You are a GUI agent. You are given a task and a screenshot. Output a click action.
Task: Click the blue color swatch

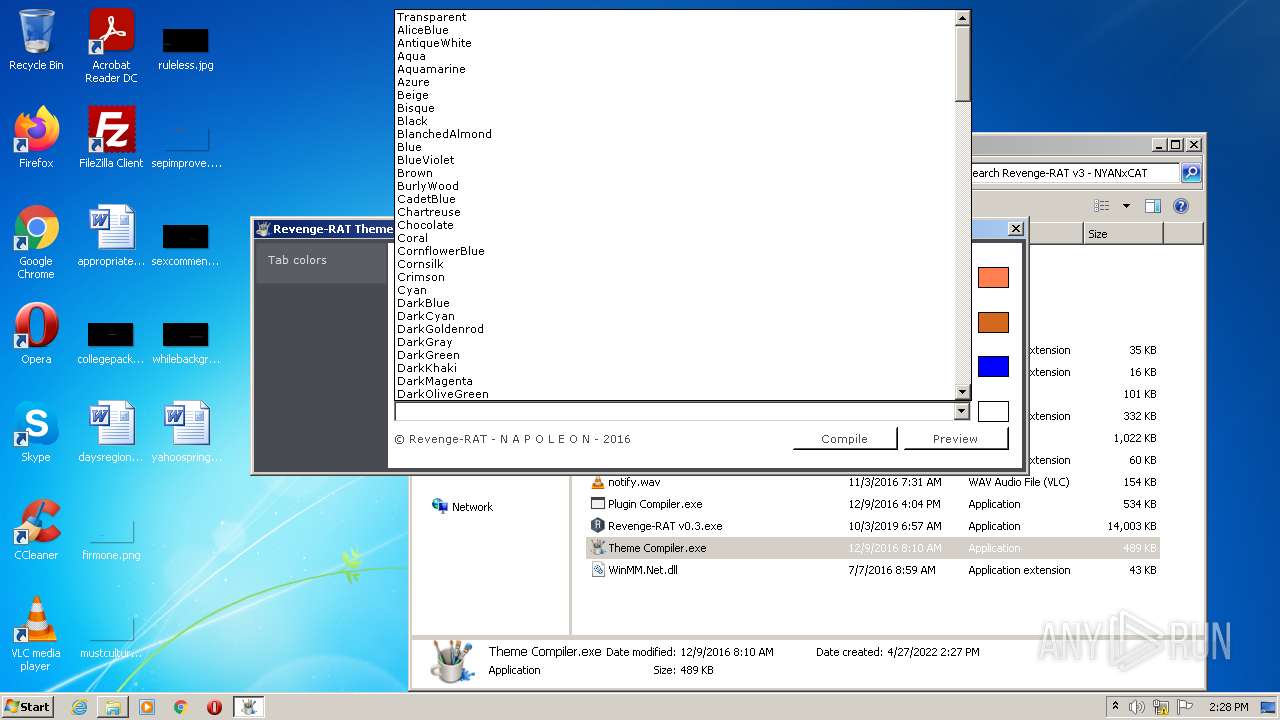pyautogui.click(x=993, y=367)
